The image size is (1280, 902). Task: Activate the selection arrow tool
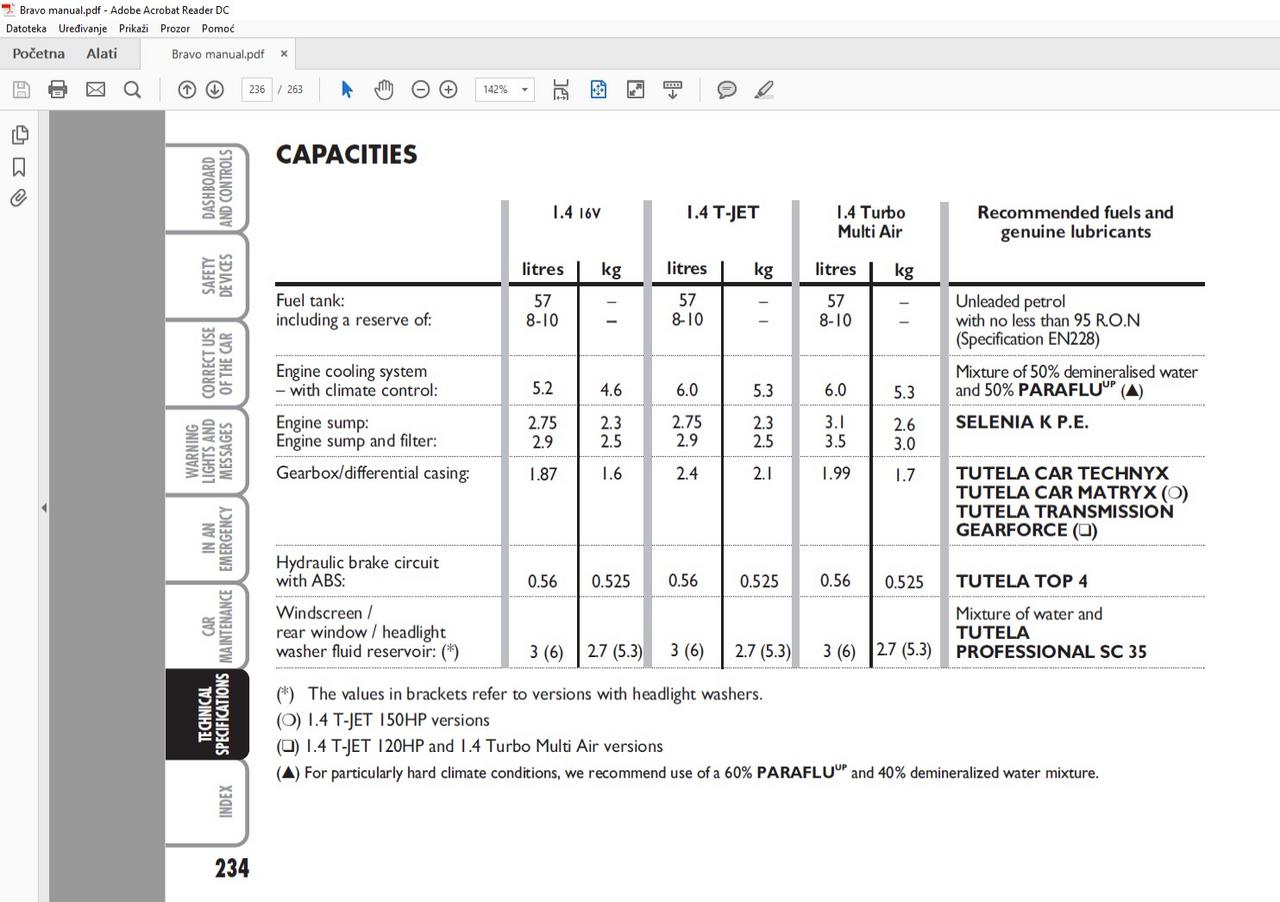click(347, 89)
